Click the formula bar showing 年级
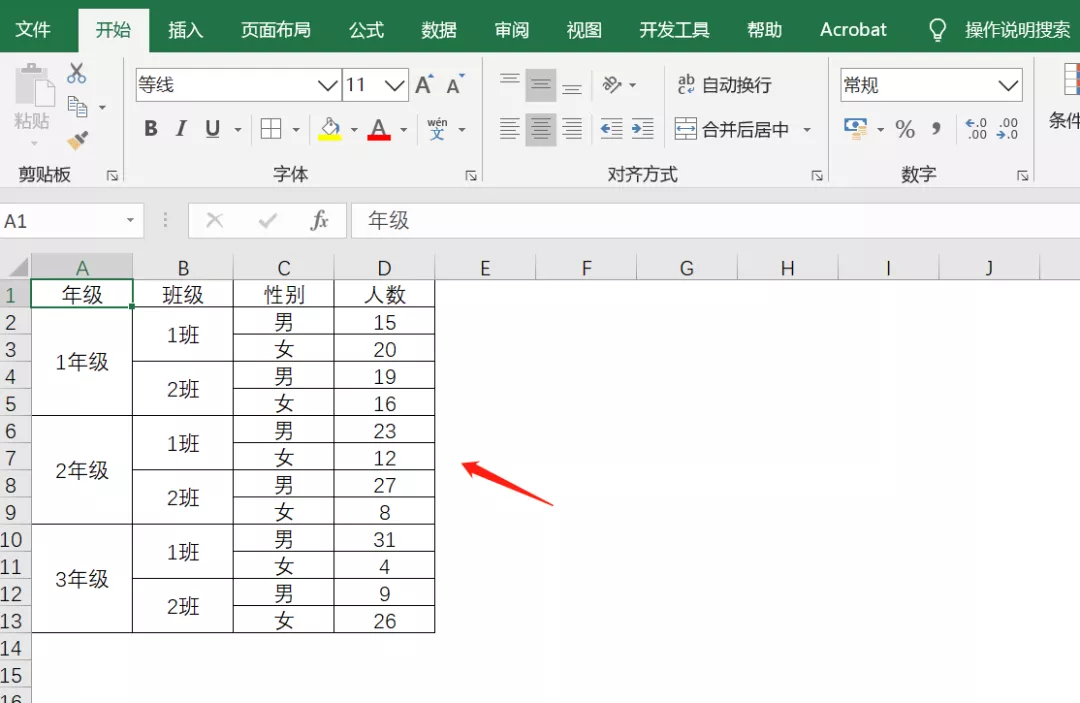Screen dimensions: 1080x703 coord(715,220)
